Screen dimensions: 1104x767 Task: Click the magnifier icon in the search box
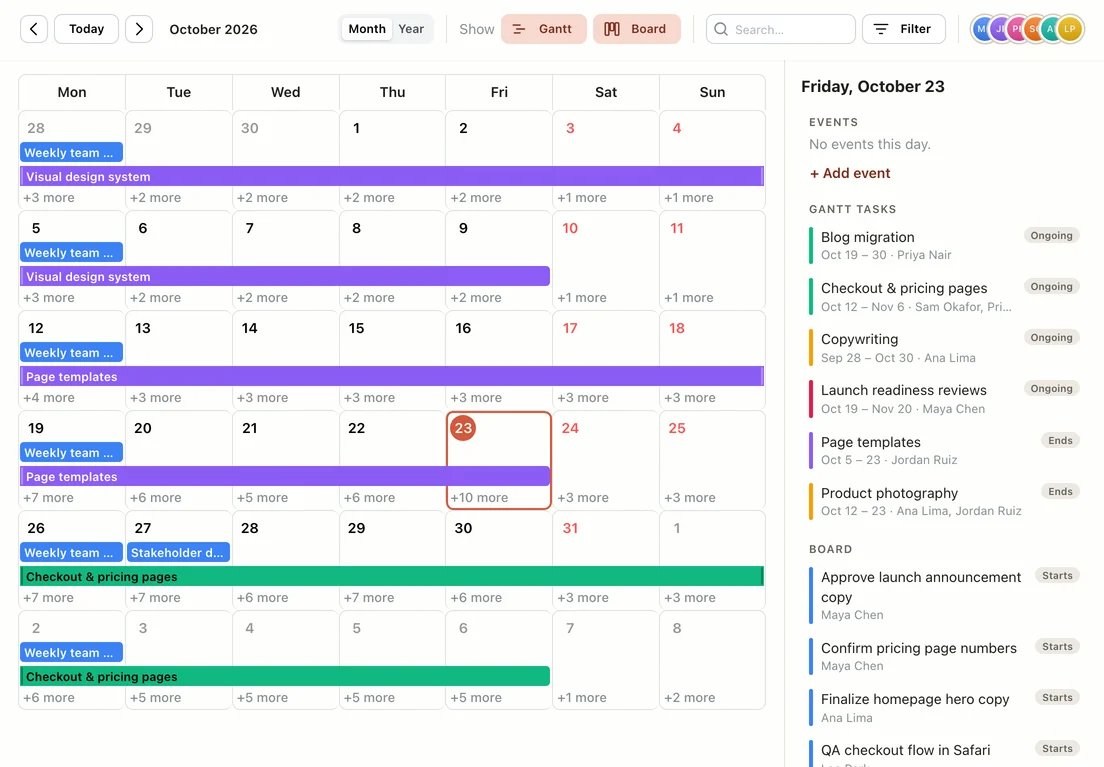pyautogui.click(x=720, y=29)
